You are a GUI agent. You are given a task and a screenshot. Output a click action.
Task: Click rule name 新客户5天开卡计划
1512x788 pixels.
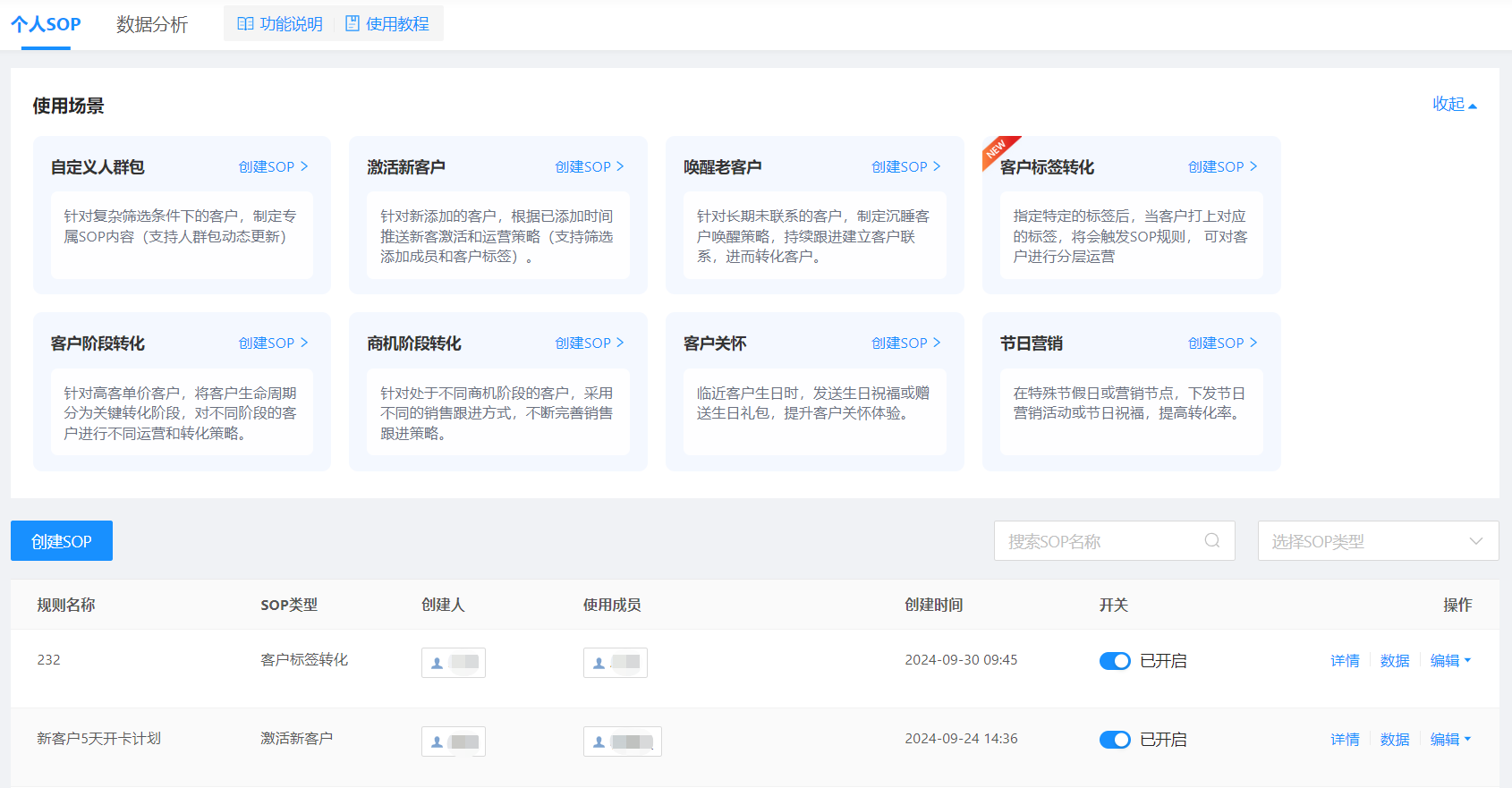(x=98, y=739)
